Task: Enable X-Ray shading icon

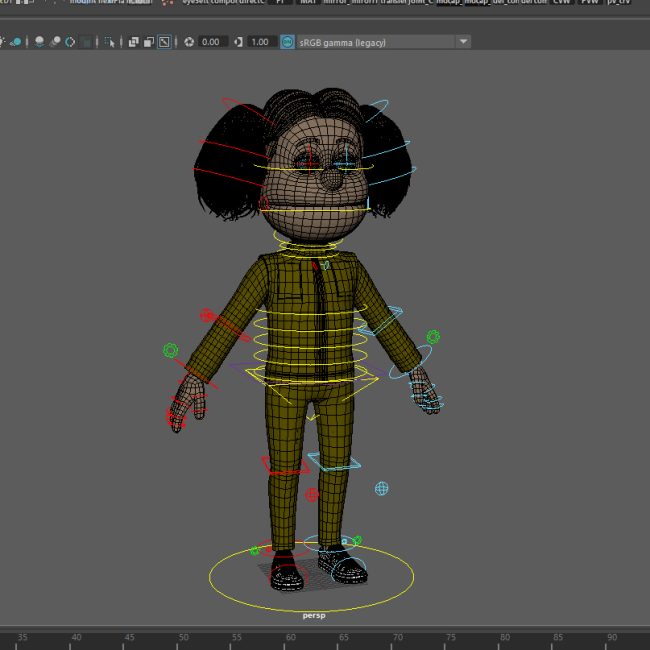Action: point(133,42)
